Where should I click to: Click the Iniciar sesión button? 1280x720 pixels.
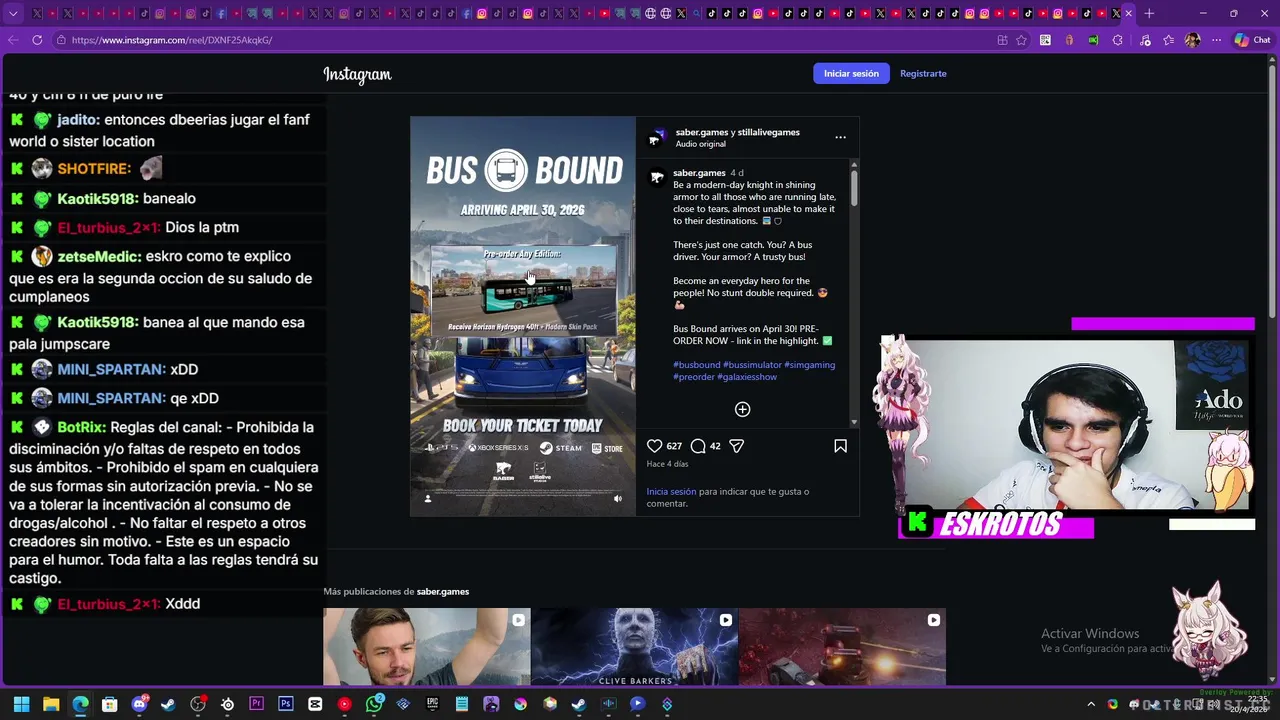(851, 73)
